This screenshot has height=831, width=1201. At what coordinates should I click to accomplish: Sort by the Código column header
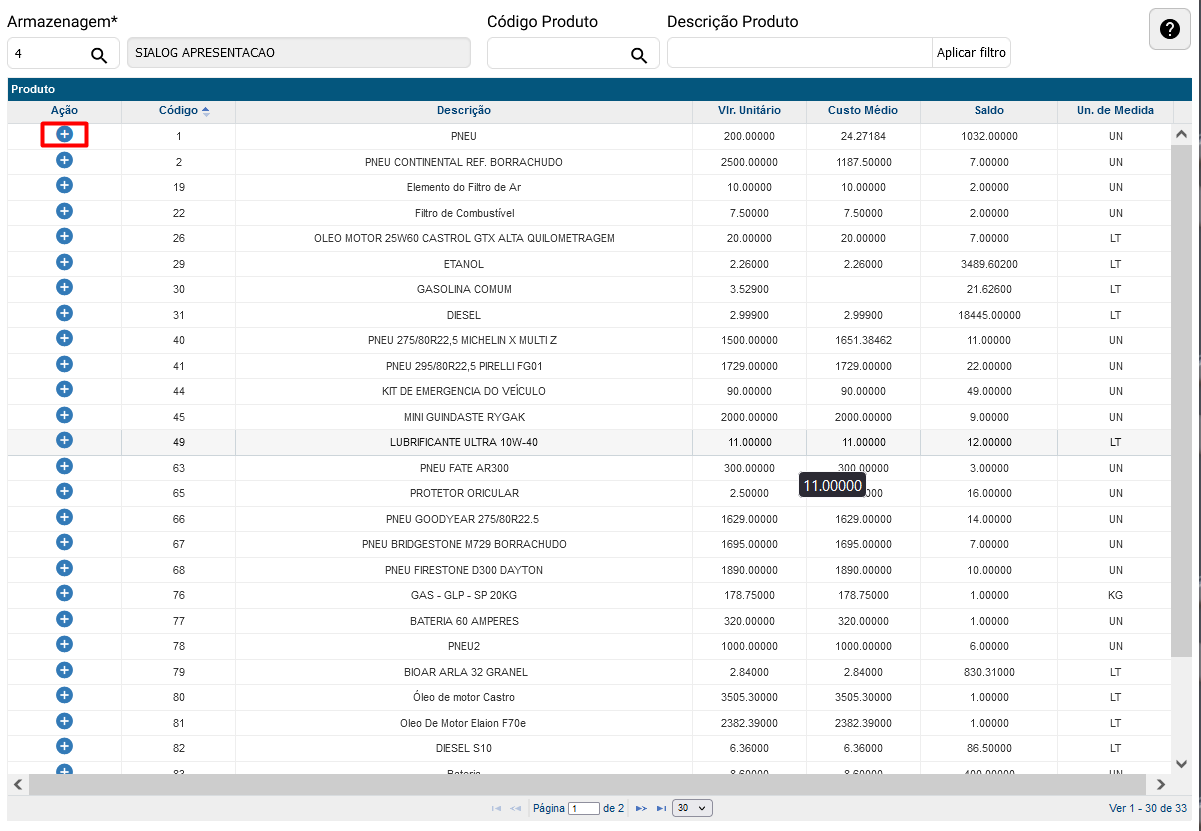[x=184, y=111]
